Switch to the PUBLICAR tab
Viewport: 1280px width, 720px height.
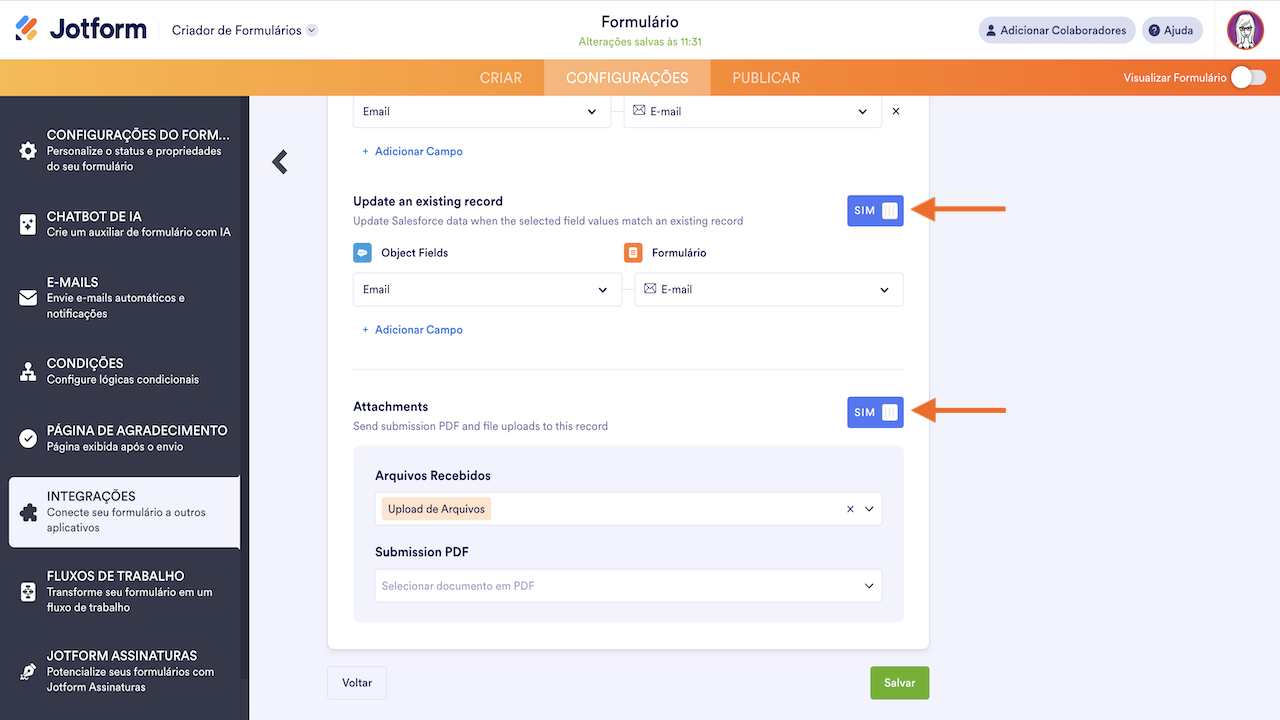[765, 77]
